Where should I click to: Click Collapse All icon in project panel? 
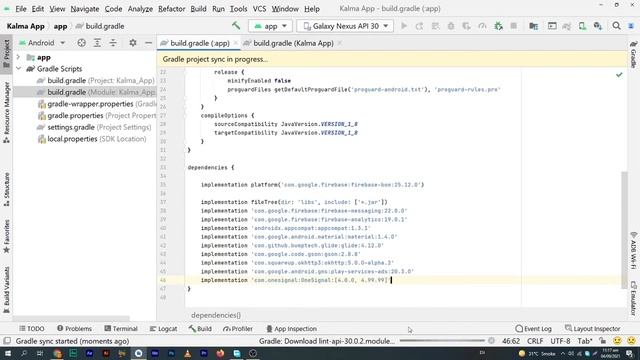click(x=113, y=43)
